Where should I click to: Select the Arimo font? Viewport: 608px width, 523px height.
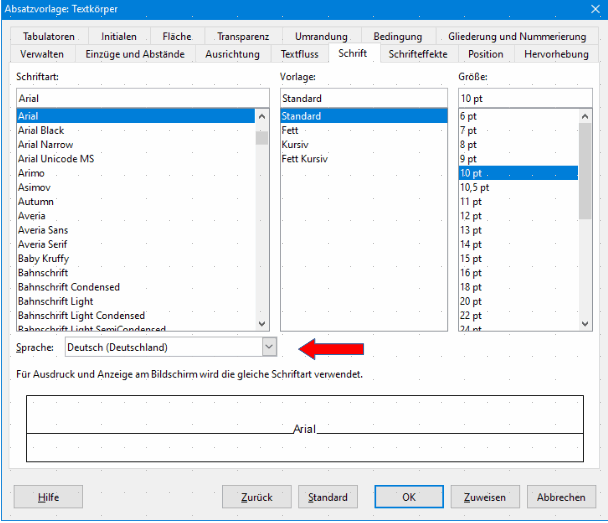pyautogui.click(x=136, y=173)
